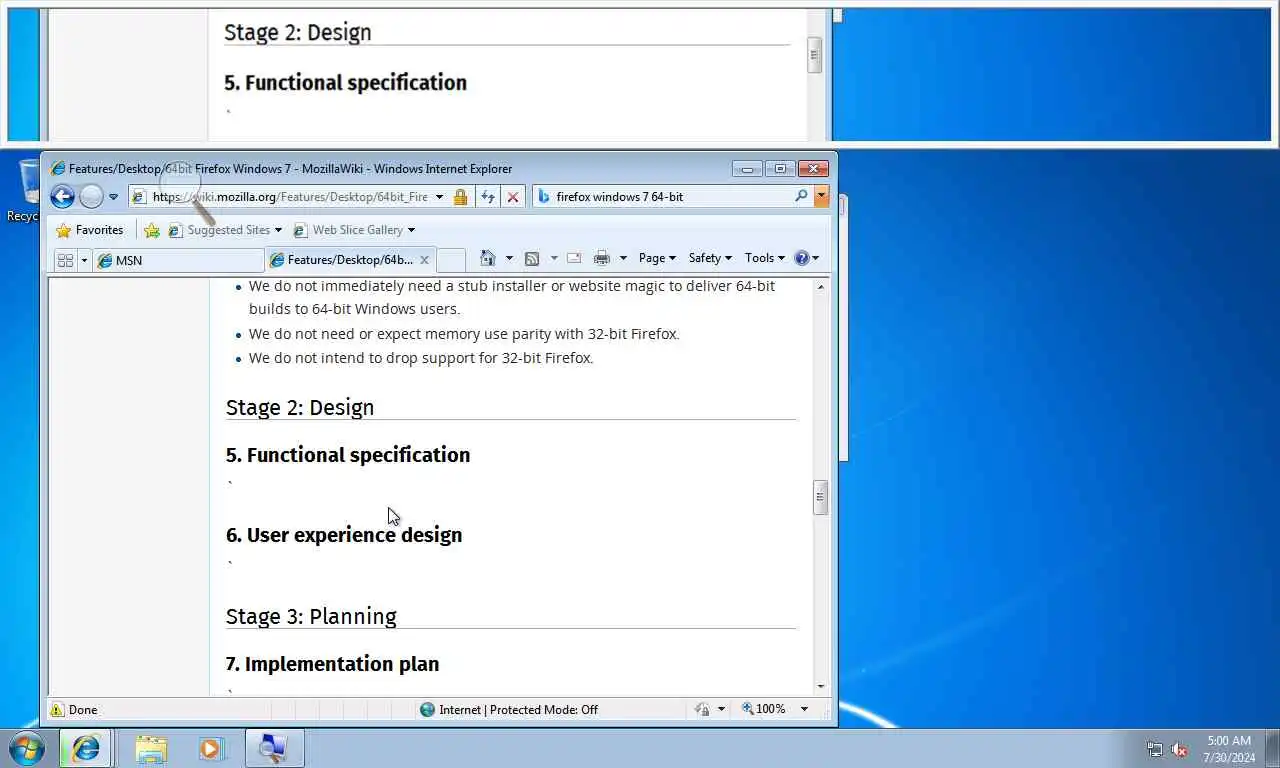The height and width of the screenshot is (768, 1280).
Task: Open the Help question mark menu
Action: 806,258
